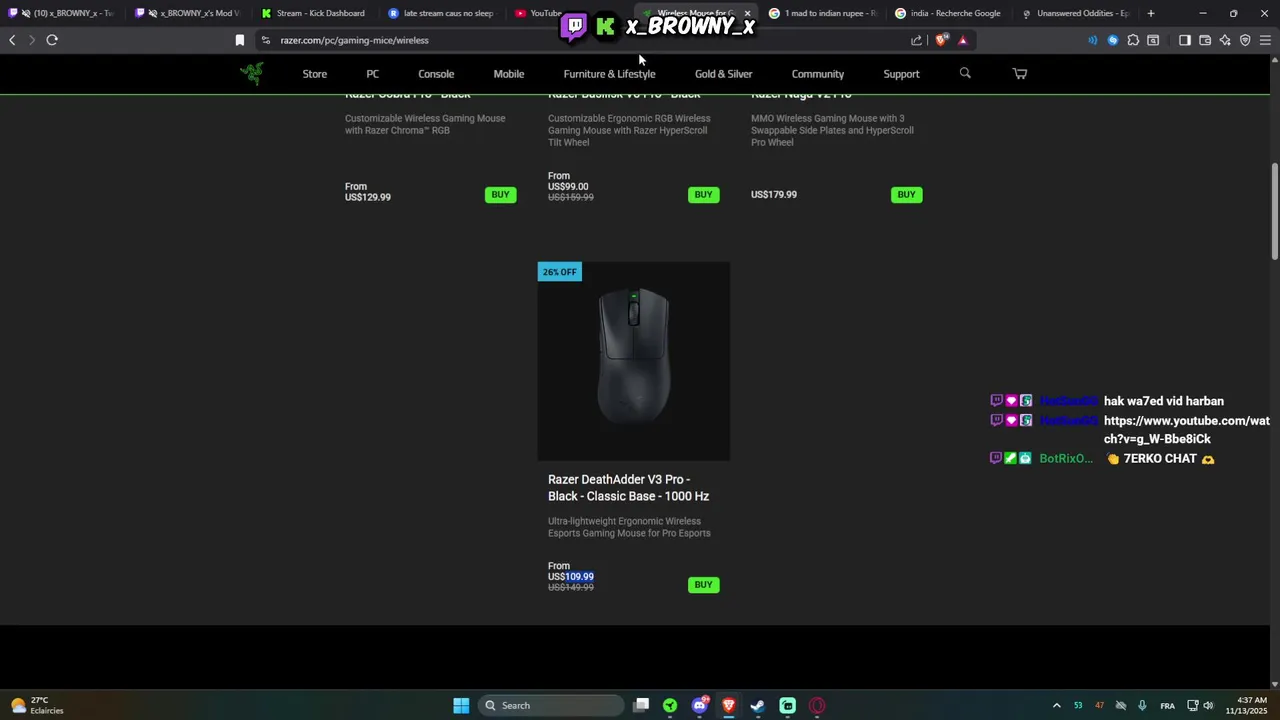Click the DeathAdder V3 Pro product image
This screenshot has width=1280, height=720.
(x=634, y=361)
